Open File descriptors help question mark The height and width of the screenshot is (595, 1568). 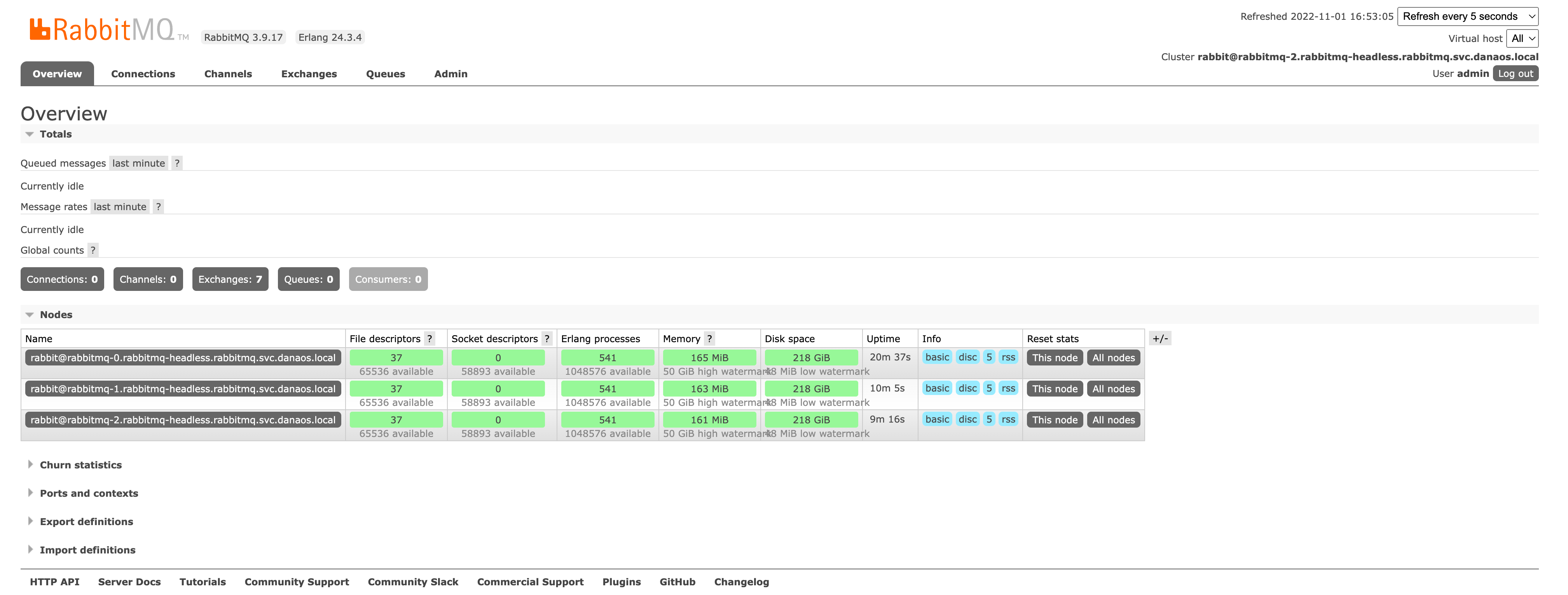pyautogui.click(x=430, y=339)
